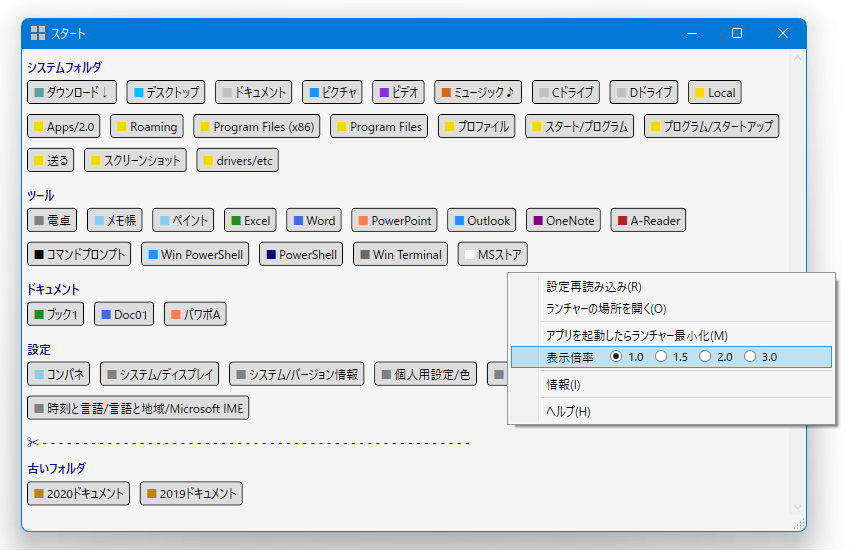Select display scale 1.0 radio
The image size is (851, 551).
click(x=616, y=357)
